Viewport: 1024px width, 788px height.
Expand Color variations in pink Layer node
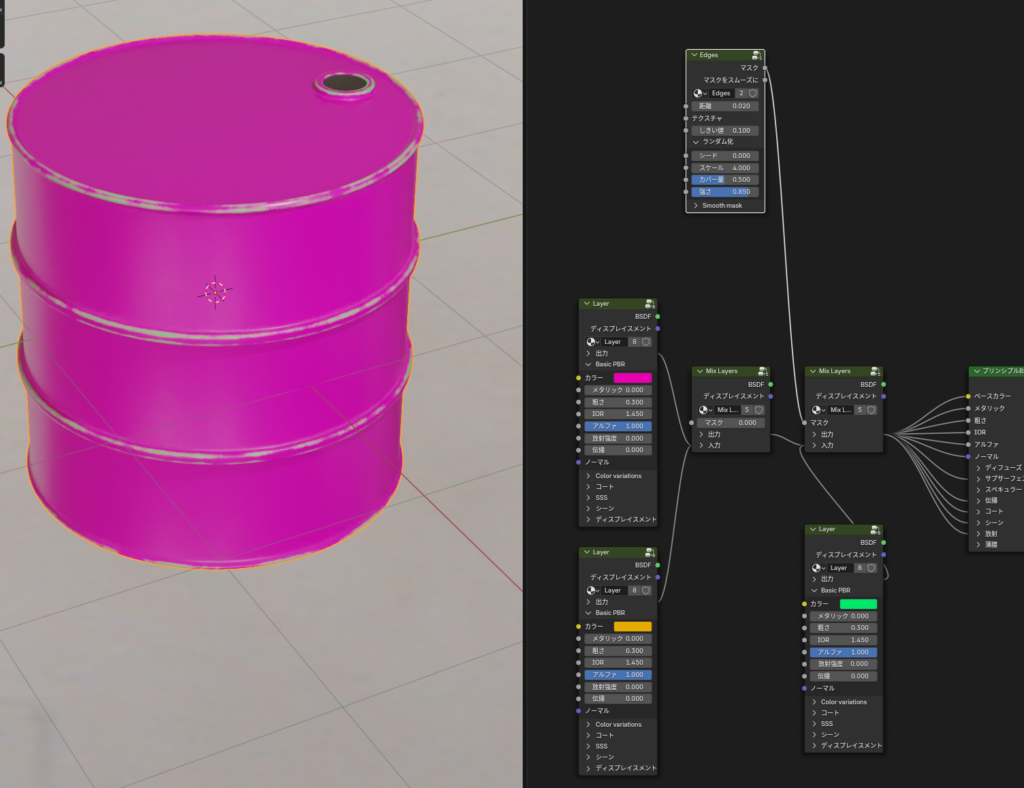tap(588, 476)
